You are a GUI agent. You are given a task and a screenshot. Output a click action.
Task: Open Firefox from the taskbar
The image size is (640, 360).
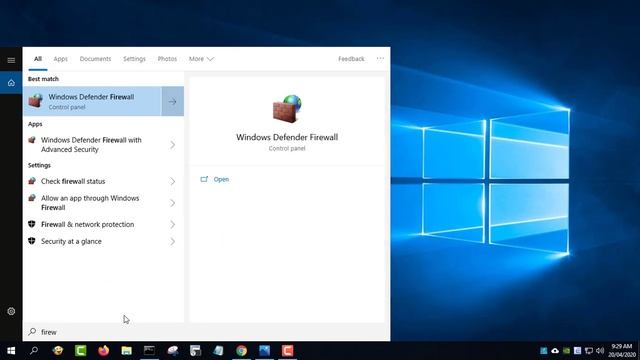pyautogui.click(x=104, y=351)
